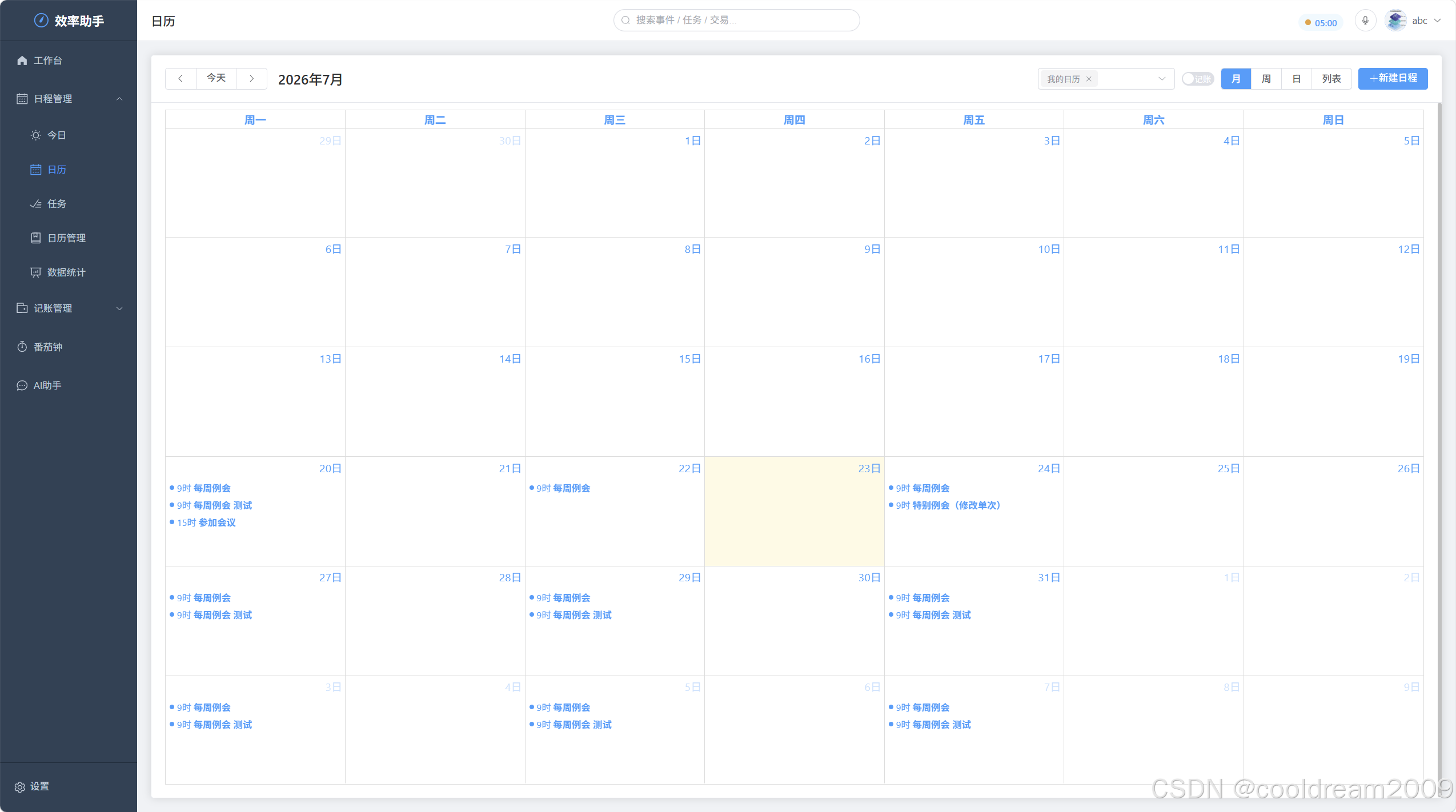Open the 番茄钟 timer icon

[22, 347]
